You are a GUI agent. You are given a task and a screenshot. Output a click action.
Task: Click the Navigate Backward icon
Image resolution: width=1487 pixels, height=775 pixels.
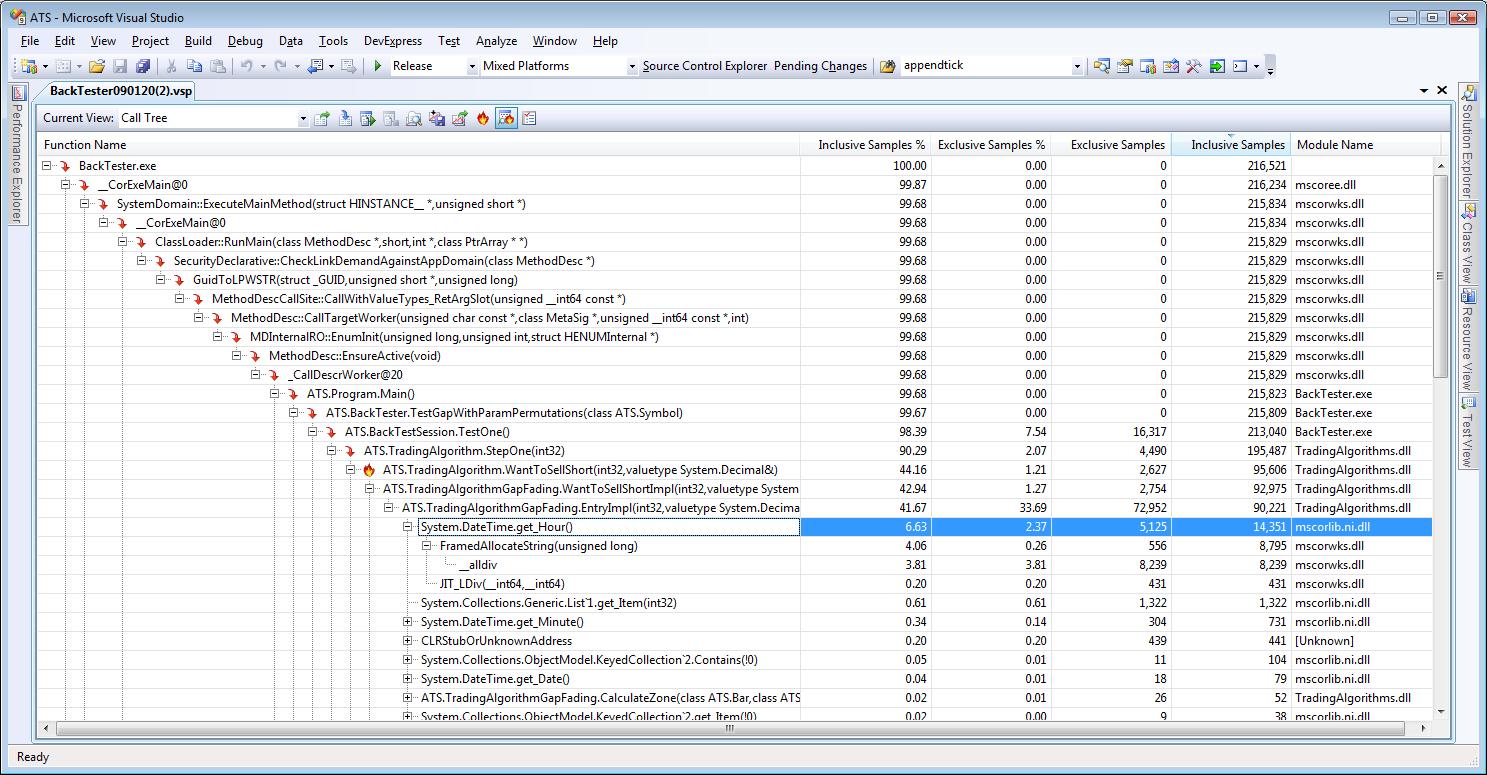tap(315, 66)
